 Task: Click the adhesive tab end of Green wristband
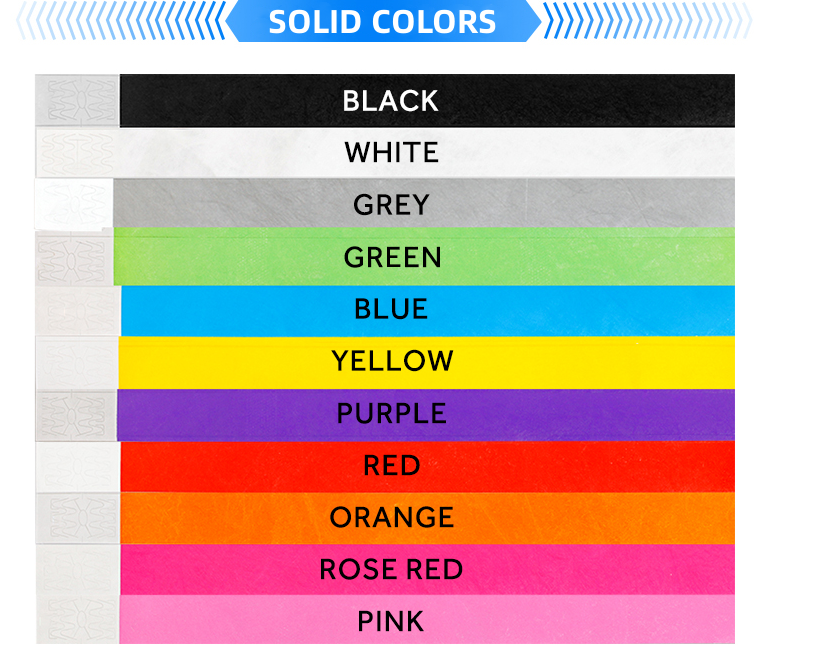click(x=74, y=257)
